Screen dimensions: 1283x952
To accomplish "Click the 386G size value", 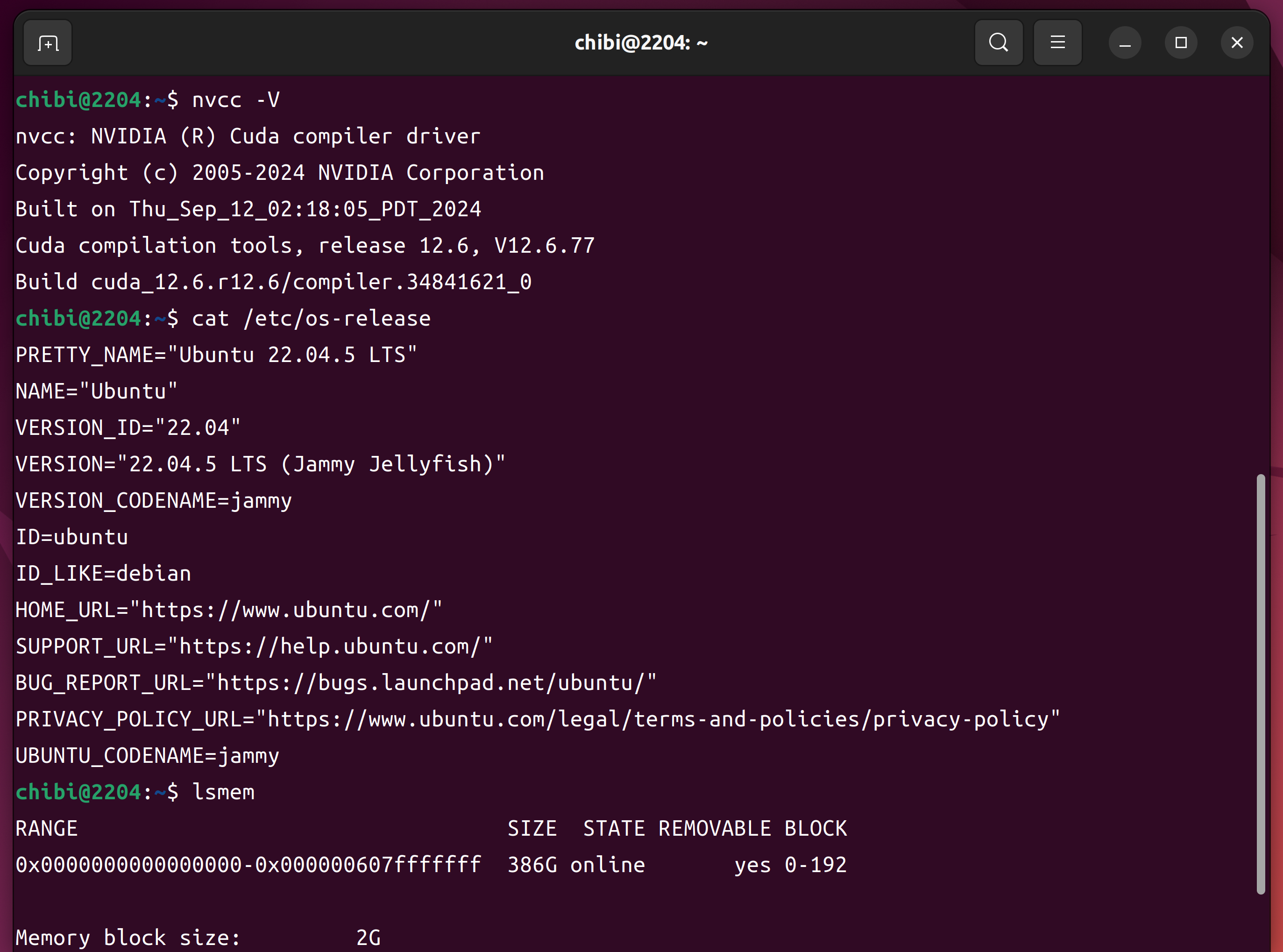I will coord(532,865).
